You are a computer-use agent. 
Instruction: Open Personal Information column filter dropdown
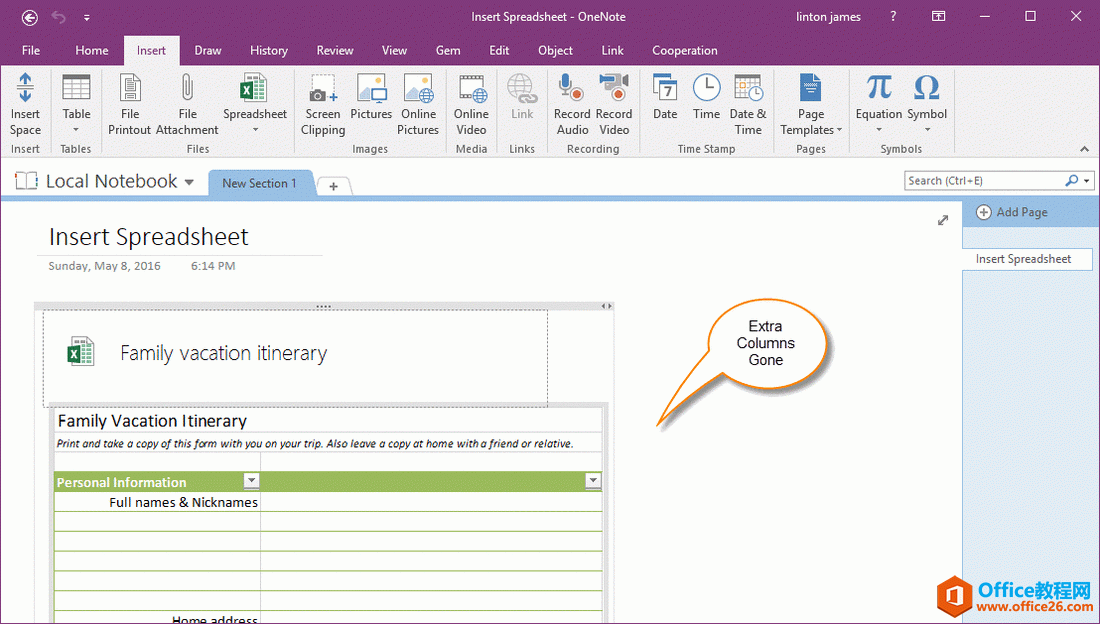point(252,481)
